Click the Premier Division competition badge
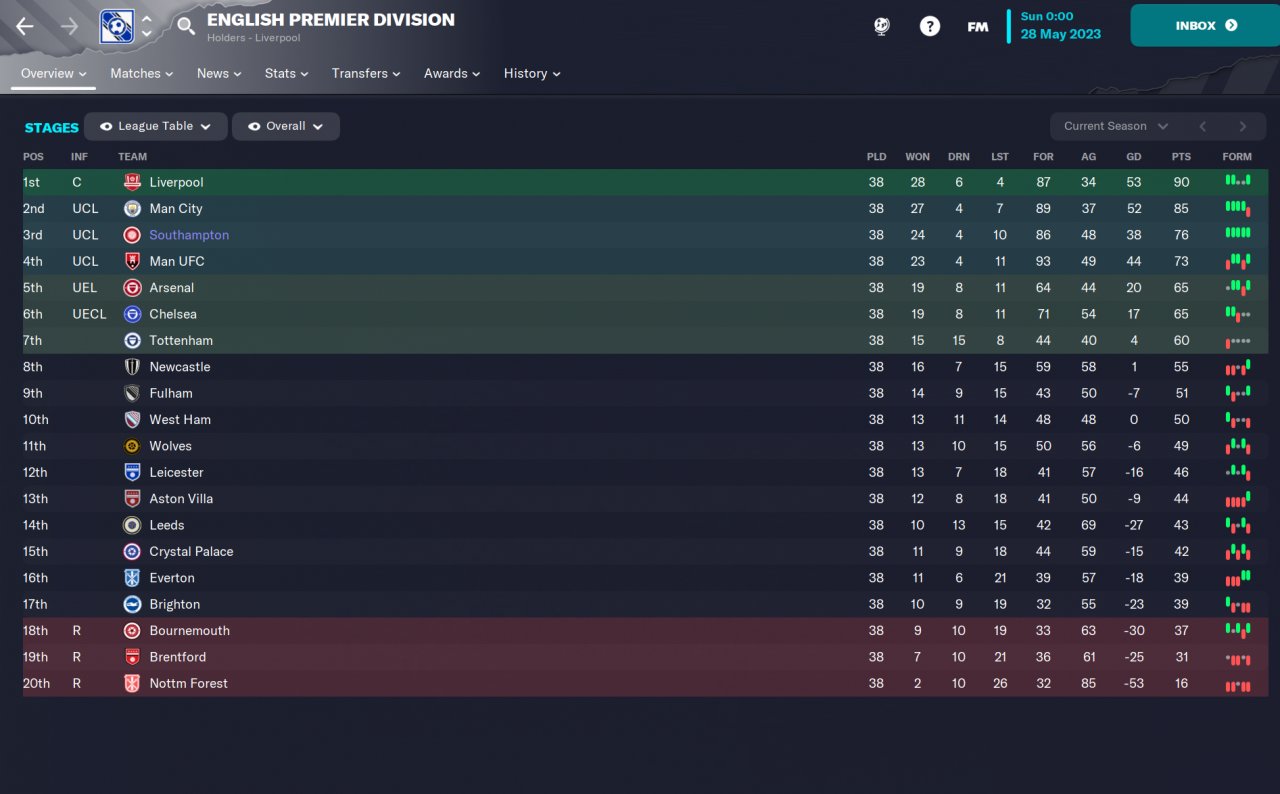1280x794 pixels. 117,27
